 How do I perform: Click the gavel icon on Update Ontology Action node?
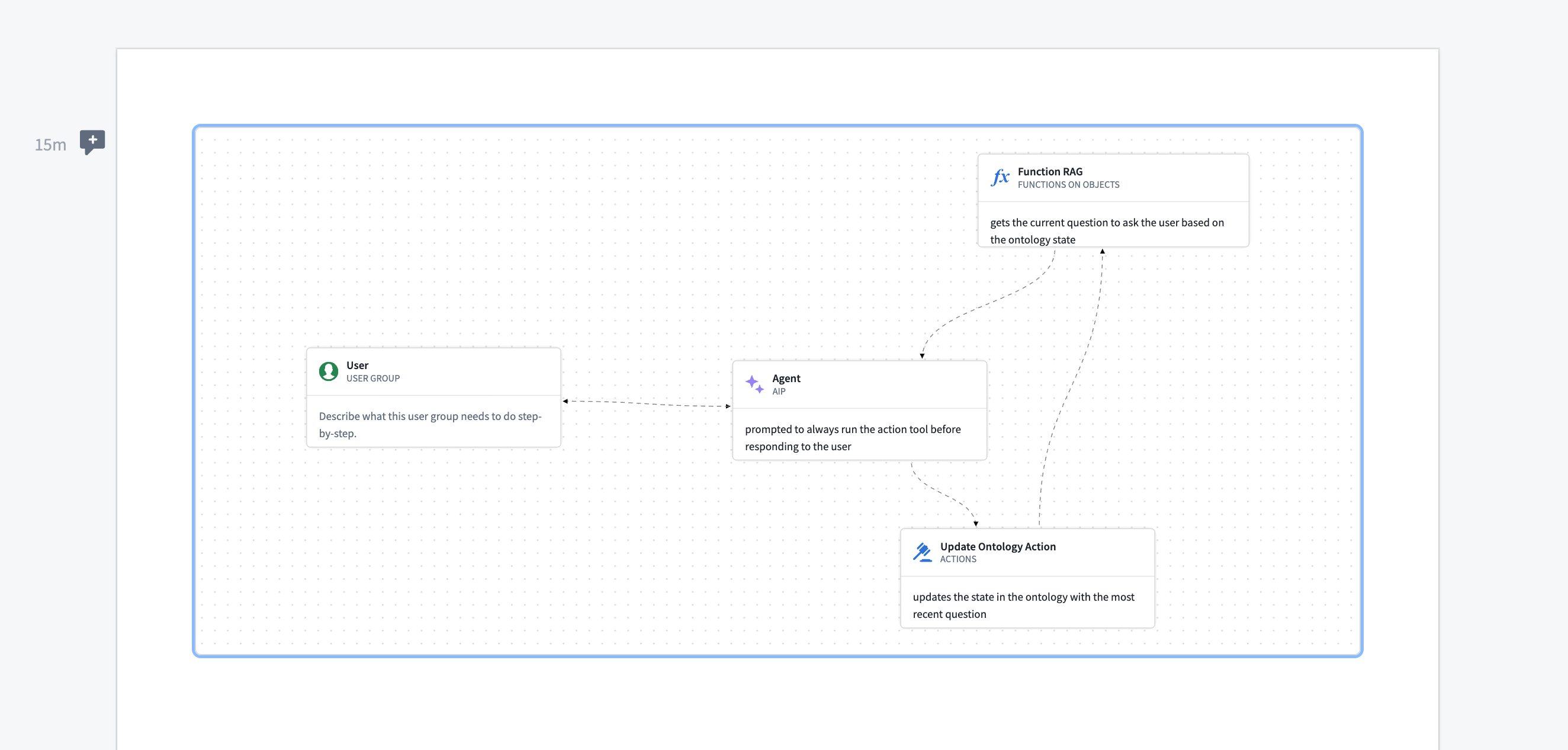[922, 552]
